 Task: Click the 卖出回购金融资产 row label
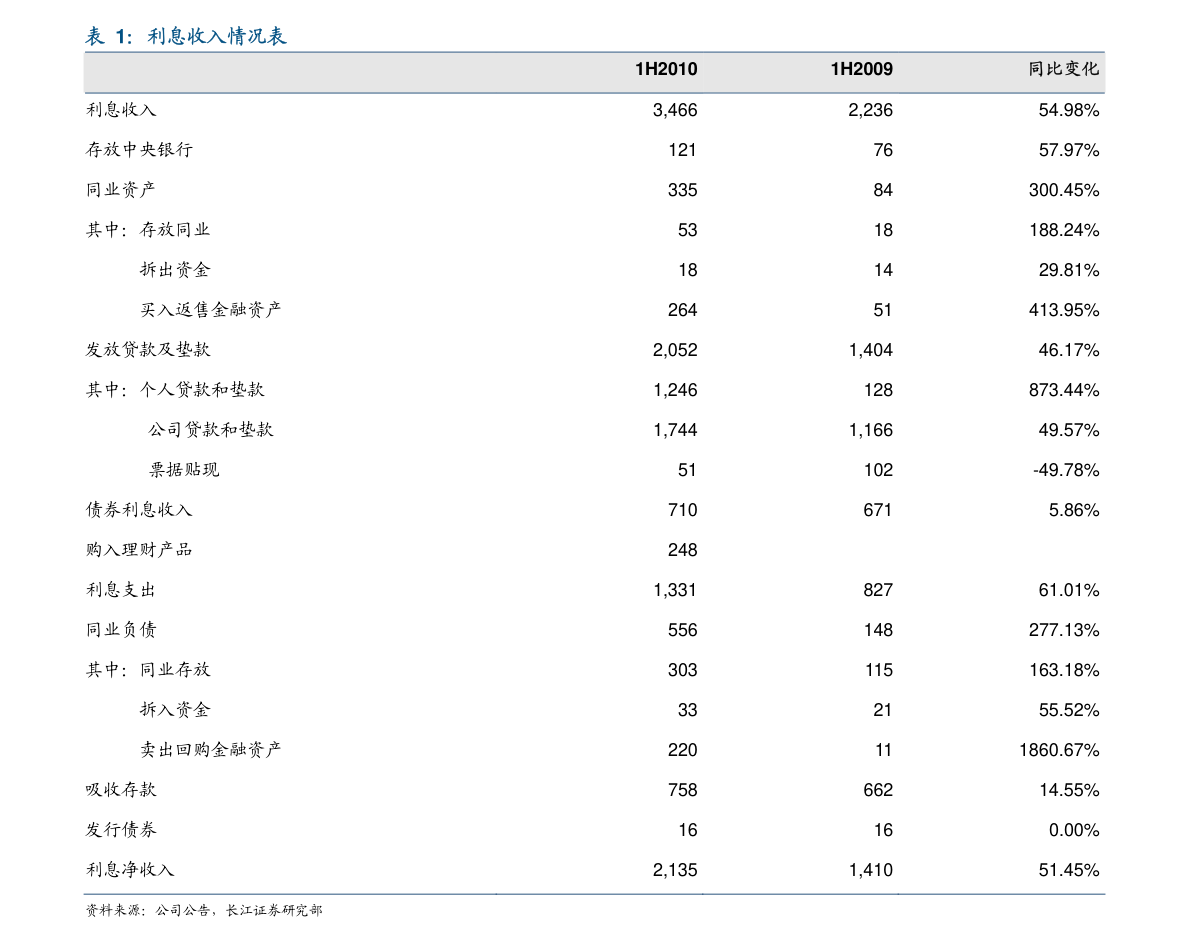click(210, 749)
